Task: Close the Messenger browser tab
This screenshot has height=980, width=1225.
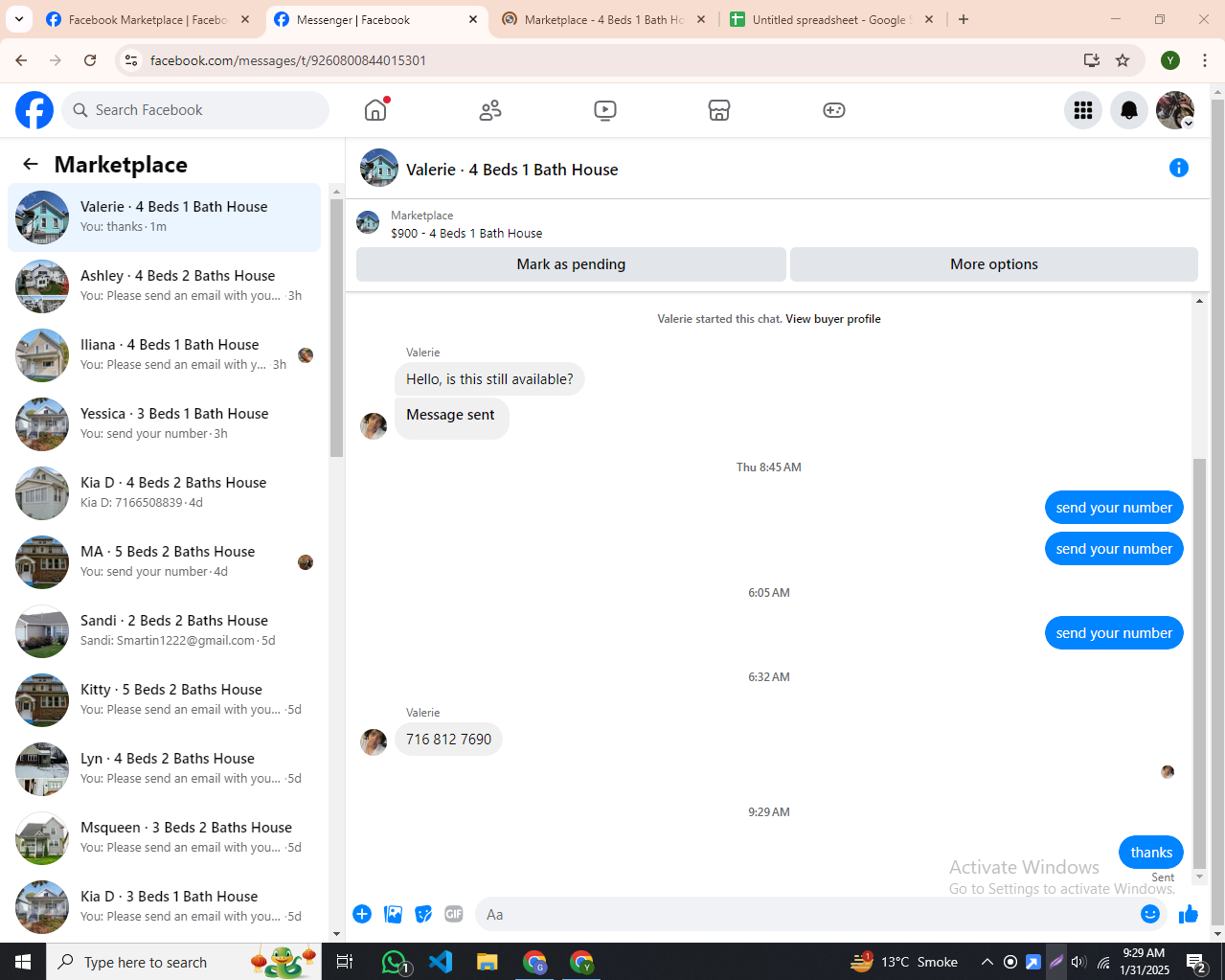Action: [473, 19]
